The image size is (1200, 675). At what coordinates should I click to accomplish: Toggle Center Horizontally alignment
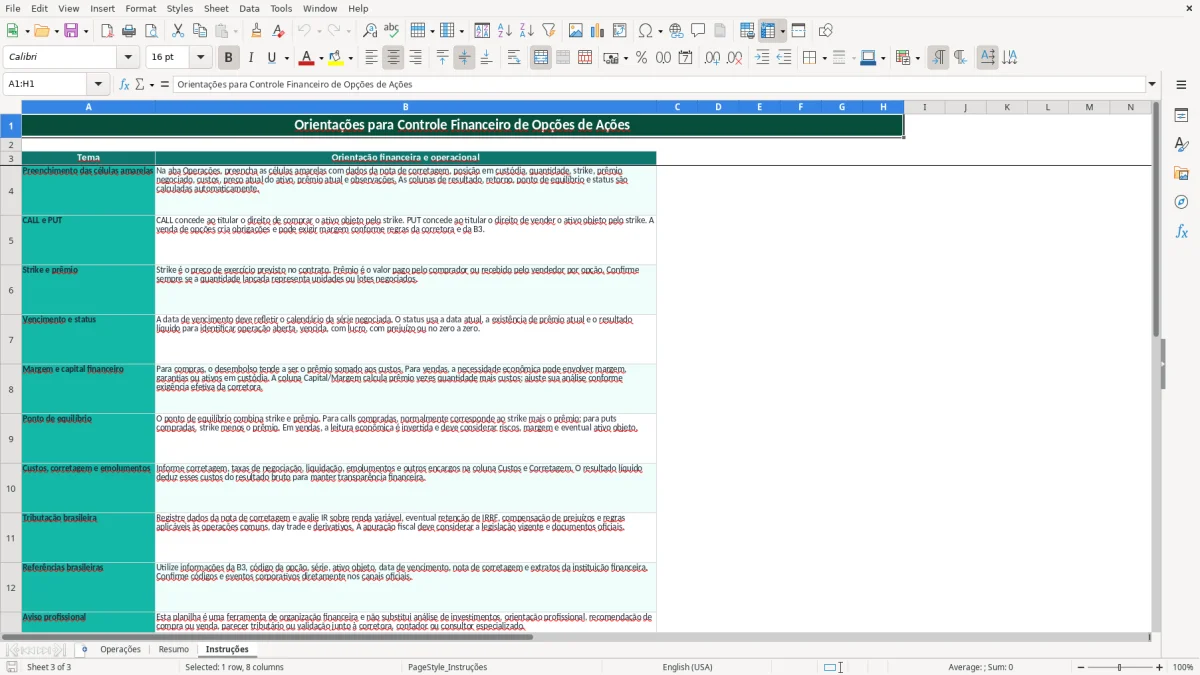coord(393,58)
